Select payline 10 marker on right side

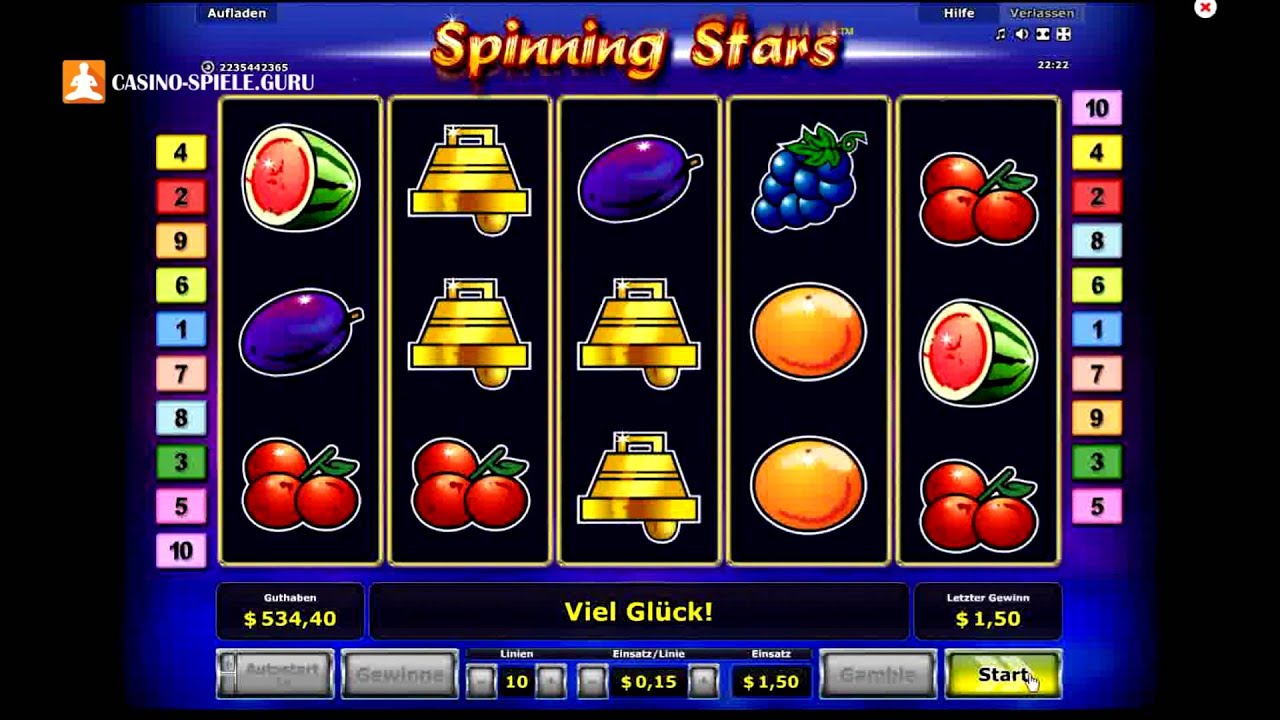click(1097, 109)
